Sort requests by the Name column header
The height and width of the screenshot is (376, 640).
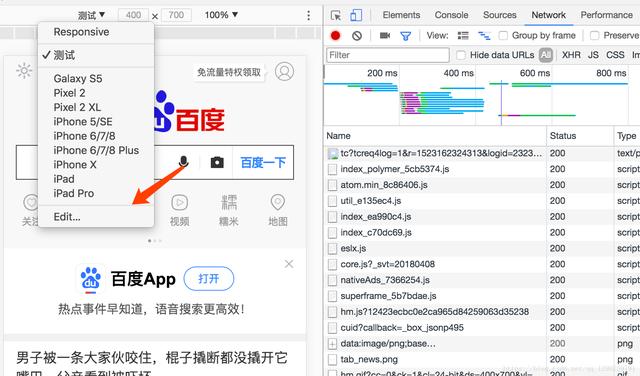point(435,136)
